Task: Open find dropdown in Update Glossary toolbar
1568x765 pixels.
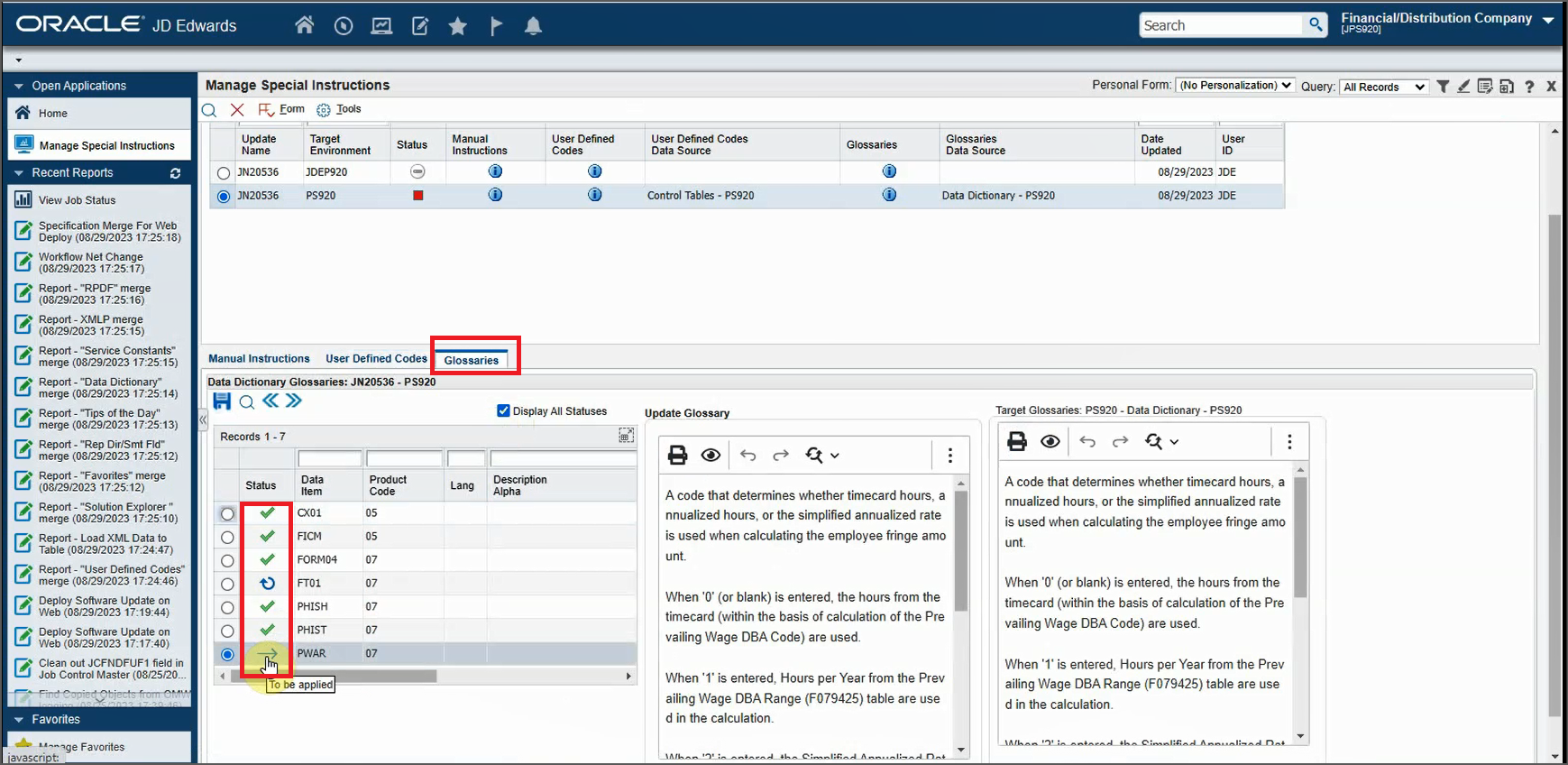Action: 822,456
